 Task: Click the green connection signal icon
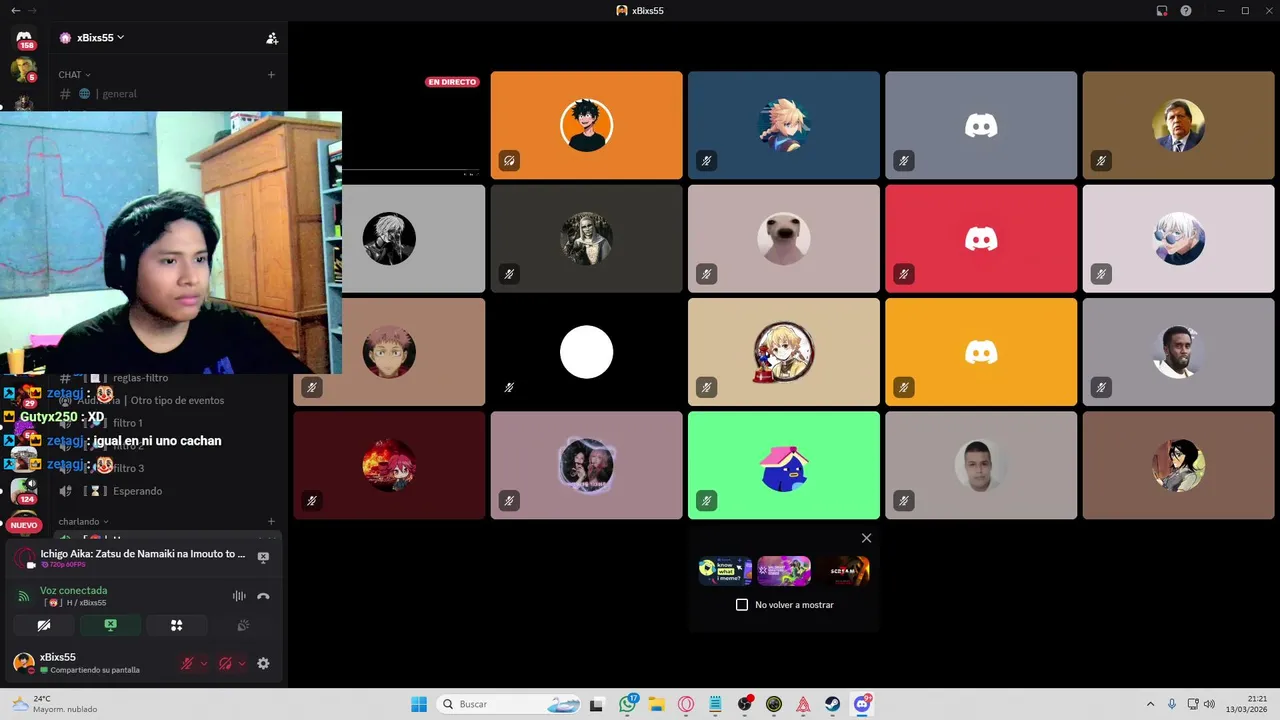pyautogui.click(x=24, y=596)
